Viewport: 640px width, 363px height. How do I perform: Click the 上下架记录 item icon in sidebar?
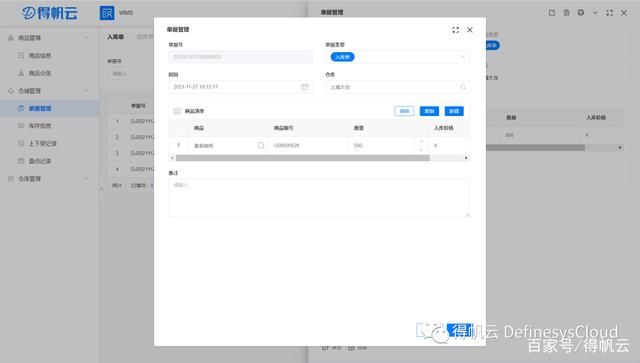click(21, 143)
